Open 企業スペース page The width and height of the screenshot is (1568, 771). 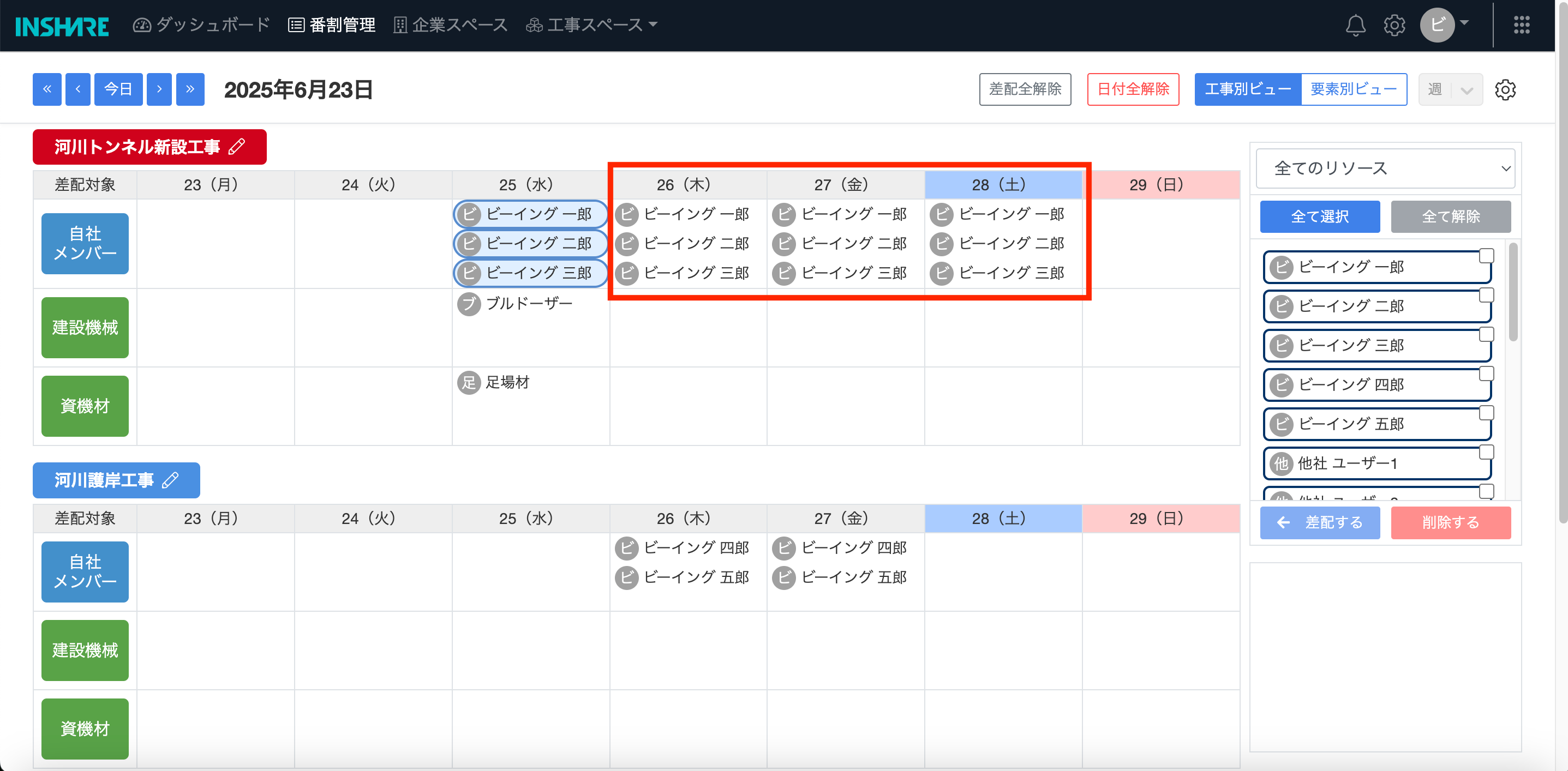(x=451, y=25)
